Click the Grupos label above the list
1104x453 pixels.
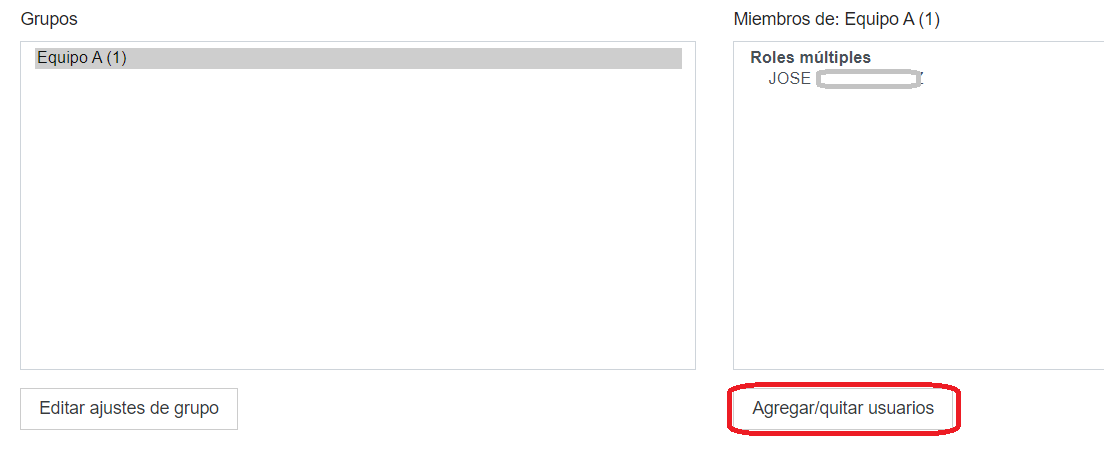pos(49,20)
